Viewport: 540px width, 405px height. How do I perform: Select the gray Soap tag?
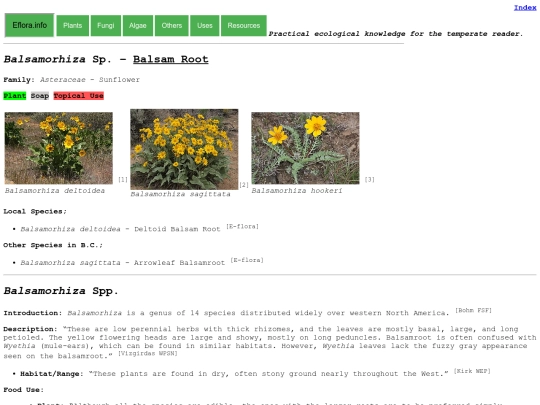tap(40, 96)
